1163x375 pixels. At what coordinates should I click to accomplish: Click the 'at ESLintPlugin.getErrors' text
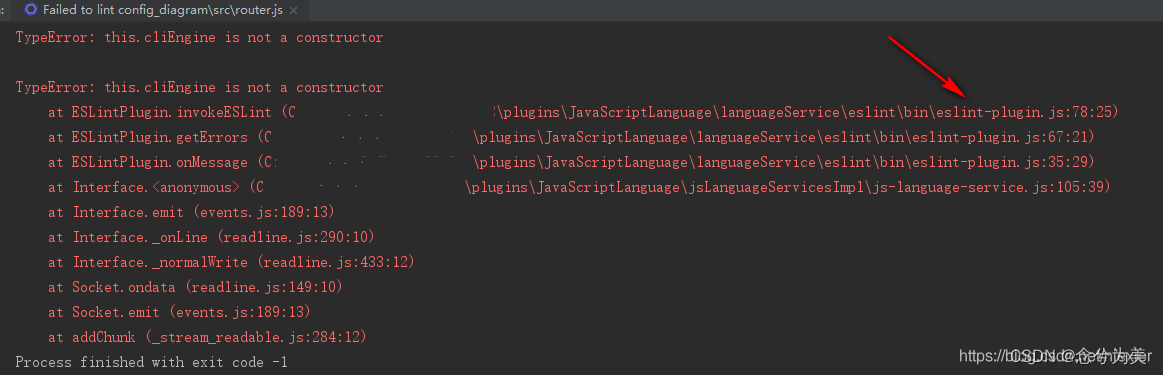coord(148,138)
